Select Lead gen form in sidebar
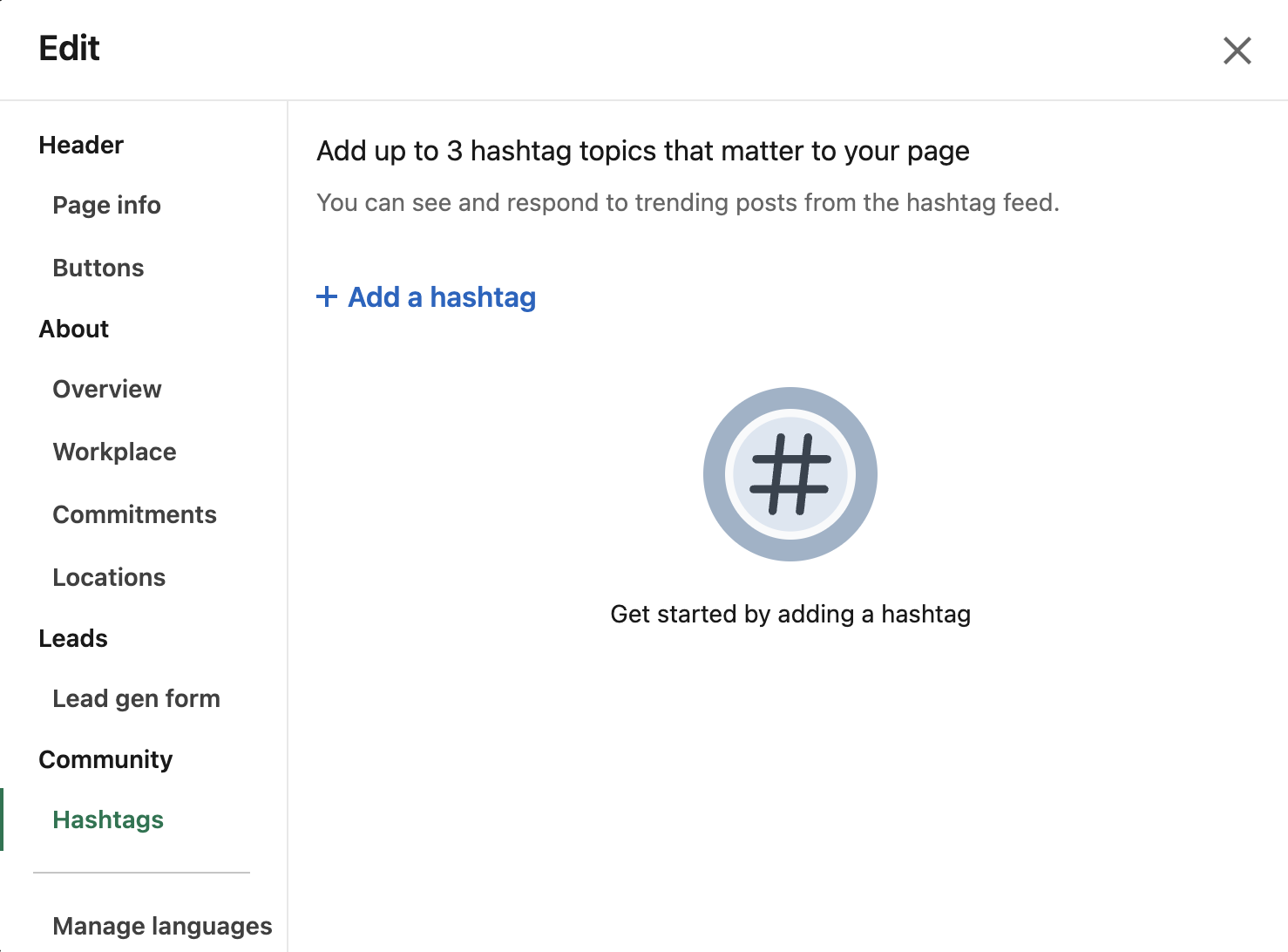 [x=136, y=698]
